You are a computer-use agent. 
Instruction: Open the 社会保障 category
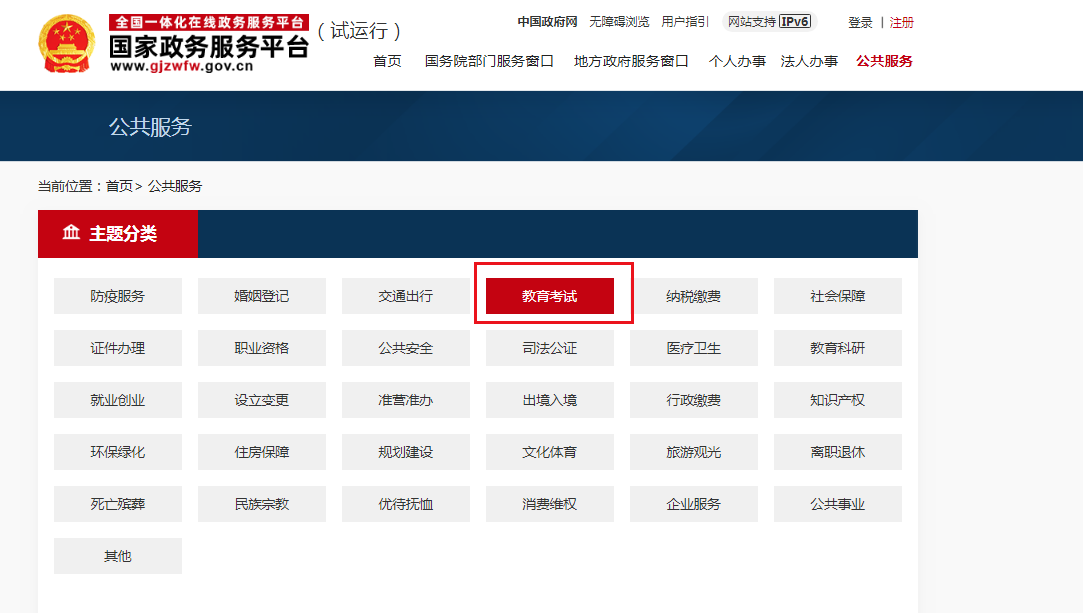(837, 296)
